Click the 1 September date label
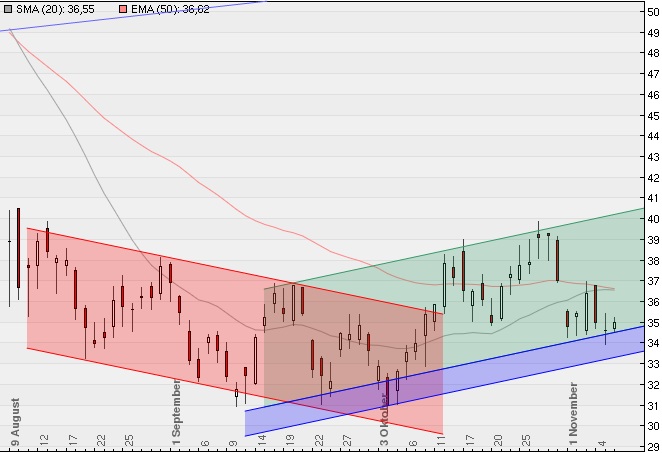662x453 pixels. 176,412
